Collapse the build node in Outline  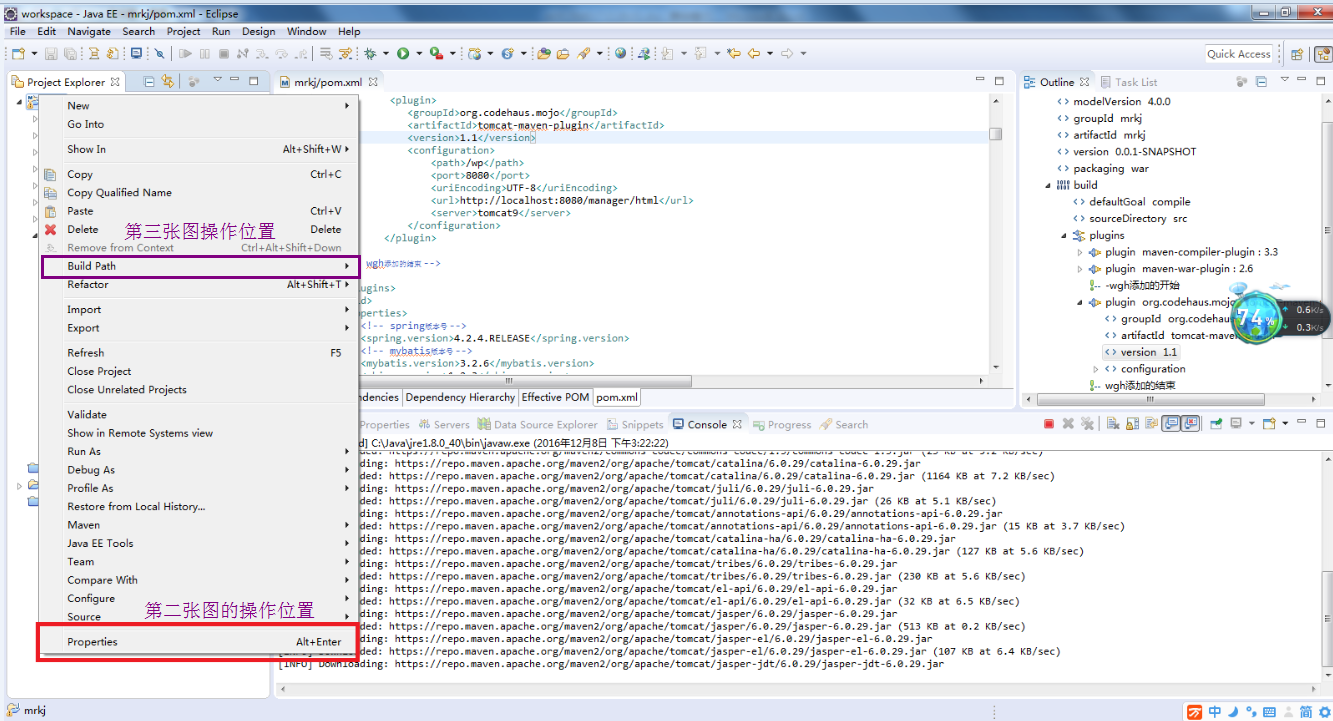tap(1048, 185)
